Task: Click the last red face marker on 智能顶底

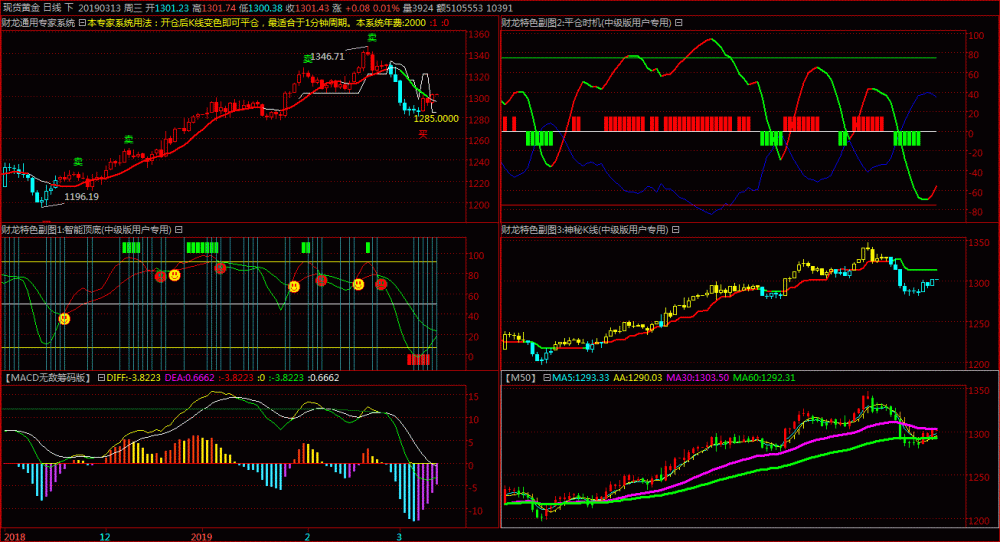Action: point(381,284)
